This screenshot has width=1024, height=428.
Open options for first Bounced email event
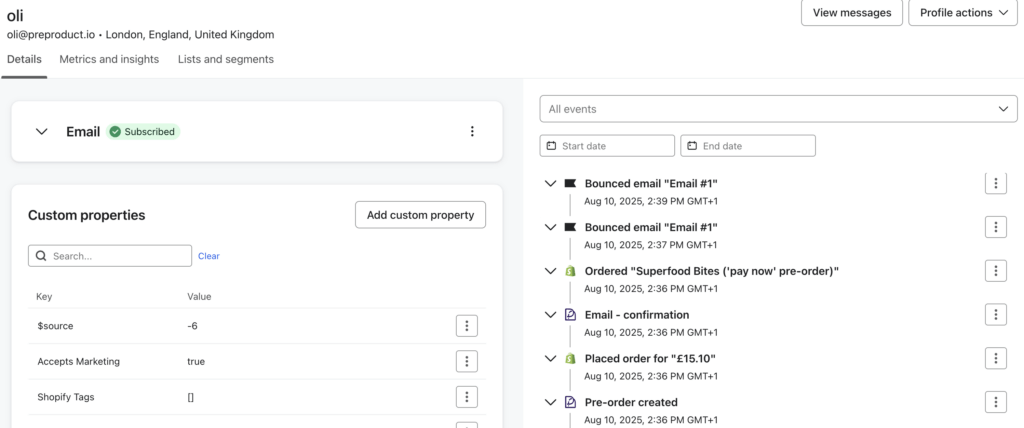995,183
